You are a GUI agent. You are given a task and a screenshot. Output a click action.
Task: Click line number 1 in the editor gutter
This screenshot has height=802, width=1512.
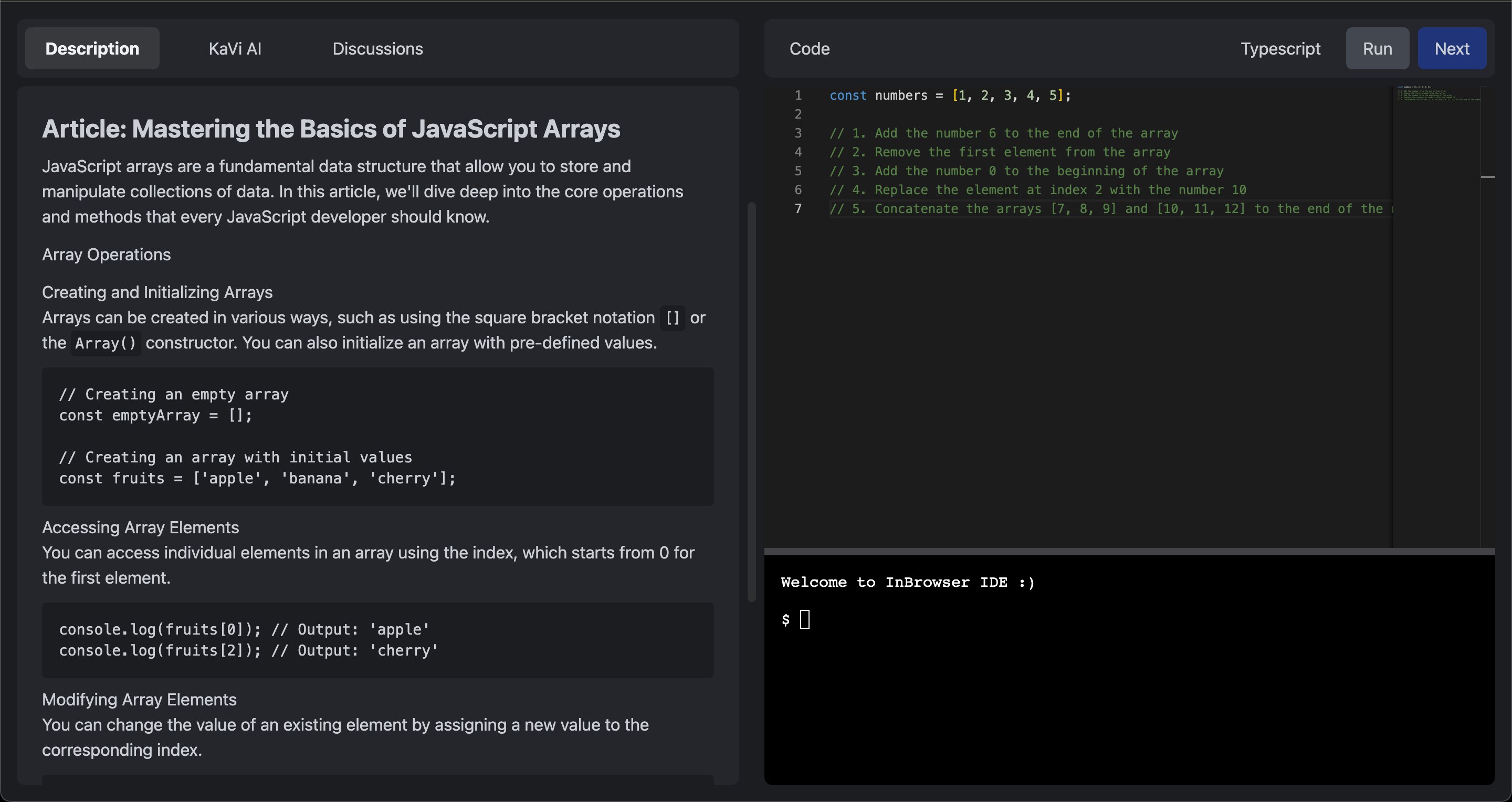point(797,96)
